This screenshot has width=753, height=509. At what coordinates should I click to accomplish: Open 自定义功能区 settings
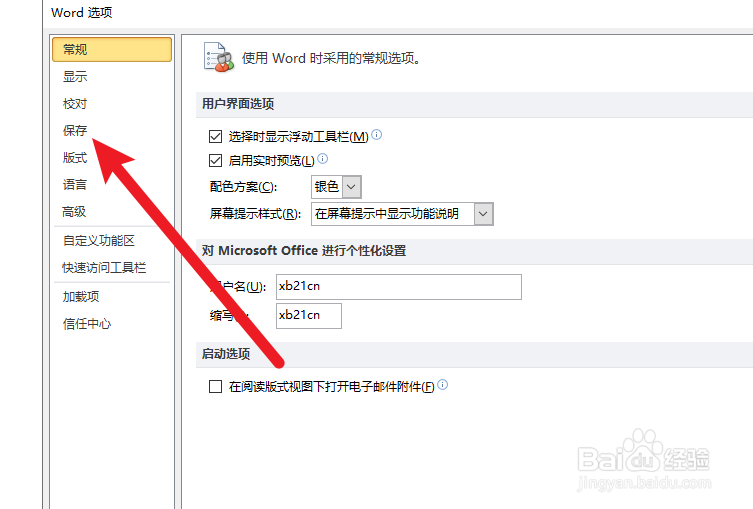[99, 241]
